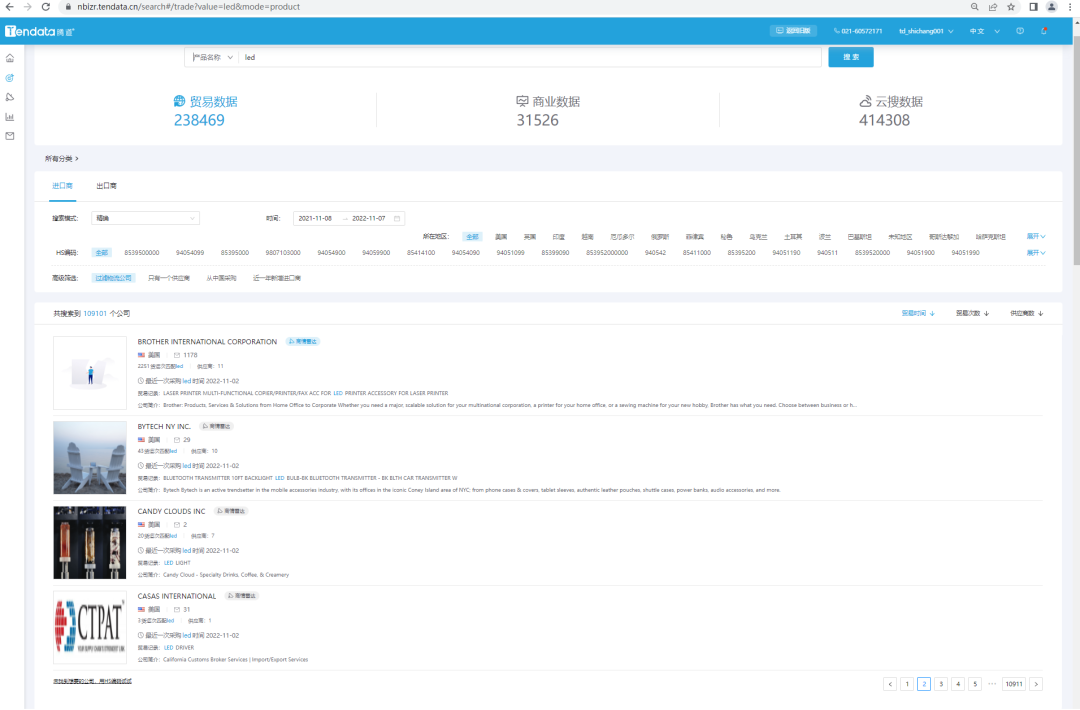
Task: Open the 贸易数据 238469 section
Action: 205,111
